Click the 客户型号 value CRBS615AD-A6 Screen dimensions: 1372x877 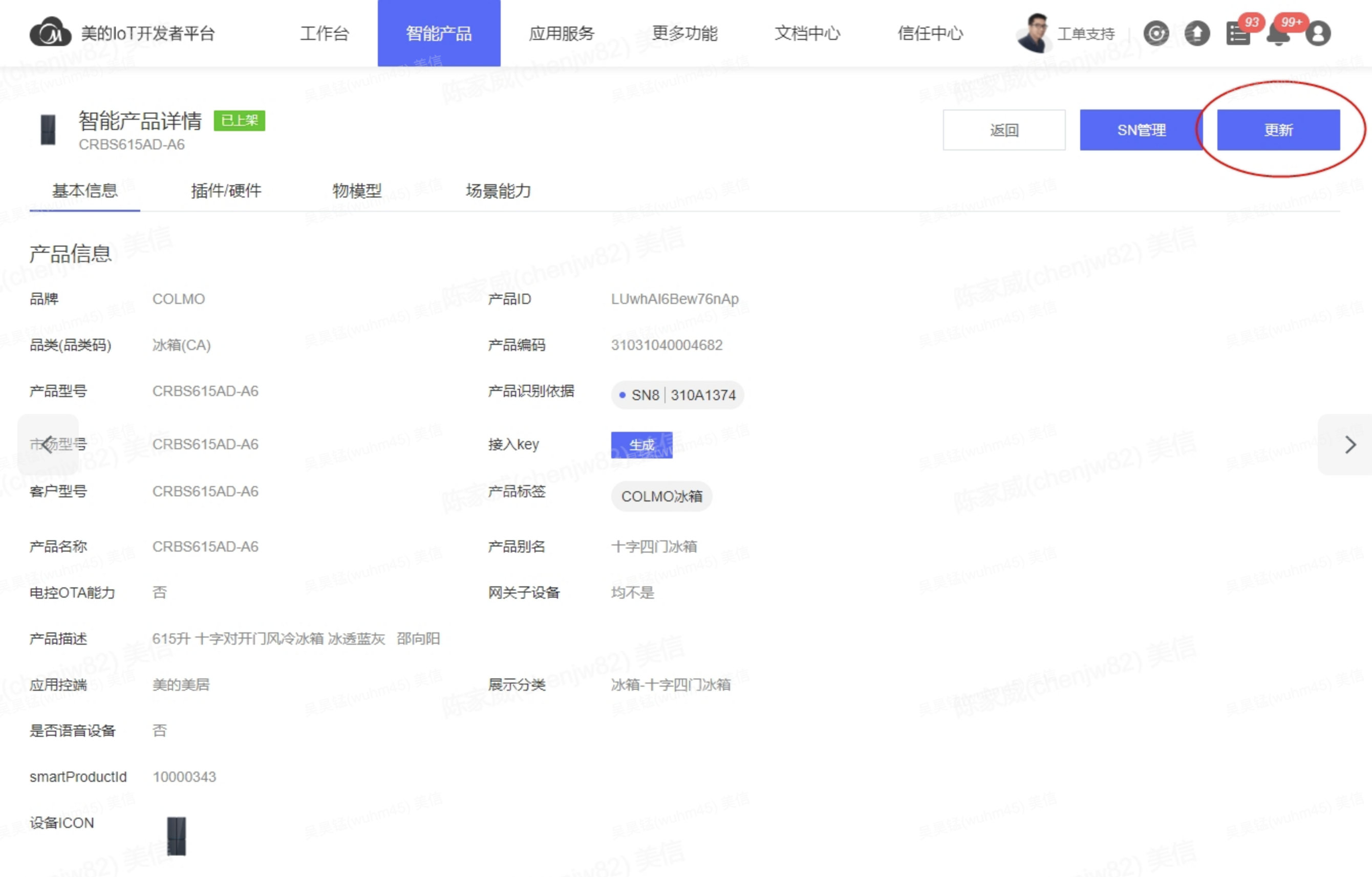tap(205, 491)
